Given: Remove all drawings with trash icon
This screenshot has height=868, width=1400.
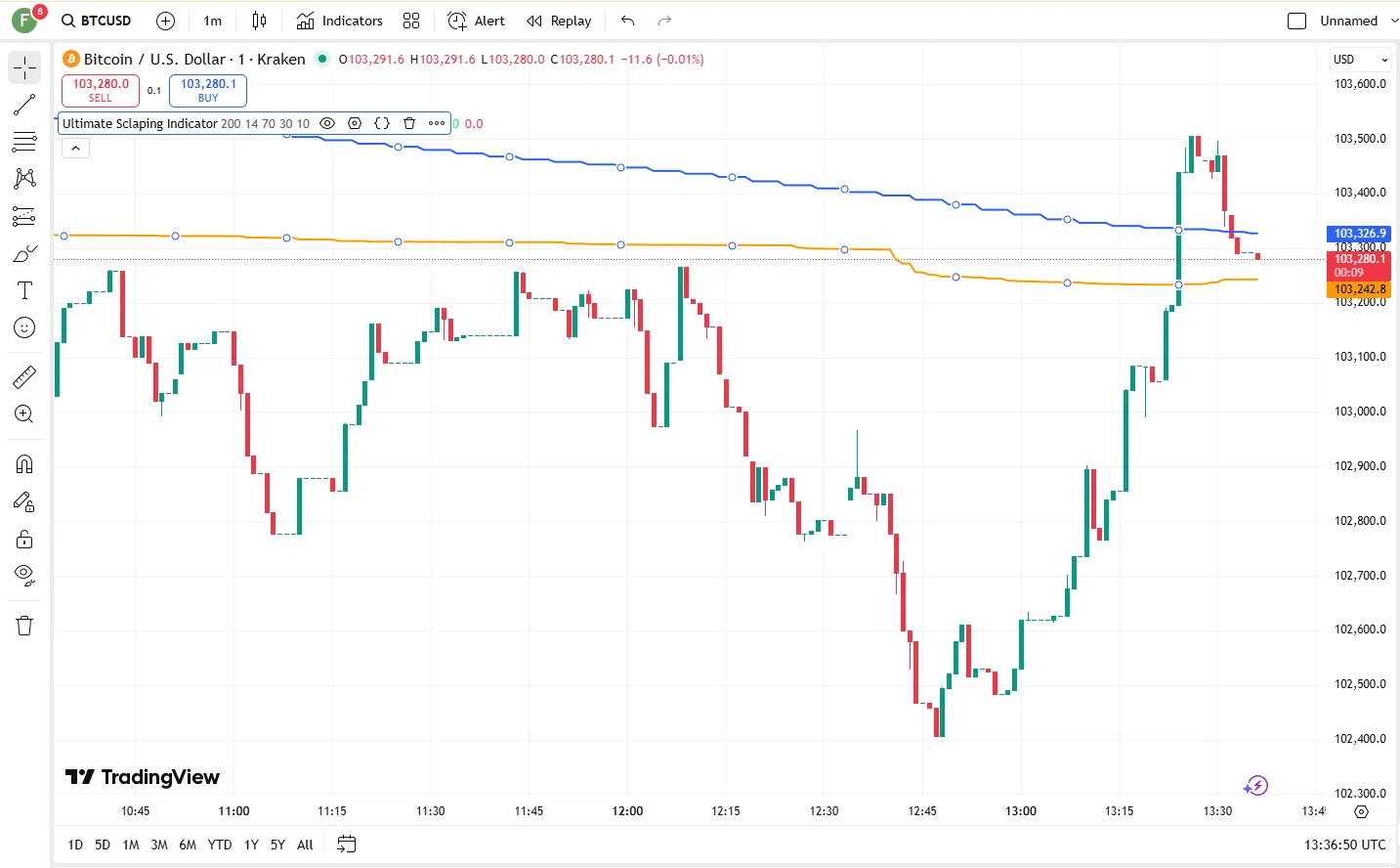Looking at the screenshot, I should [x=24, y=625].
